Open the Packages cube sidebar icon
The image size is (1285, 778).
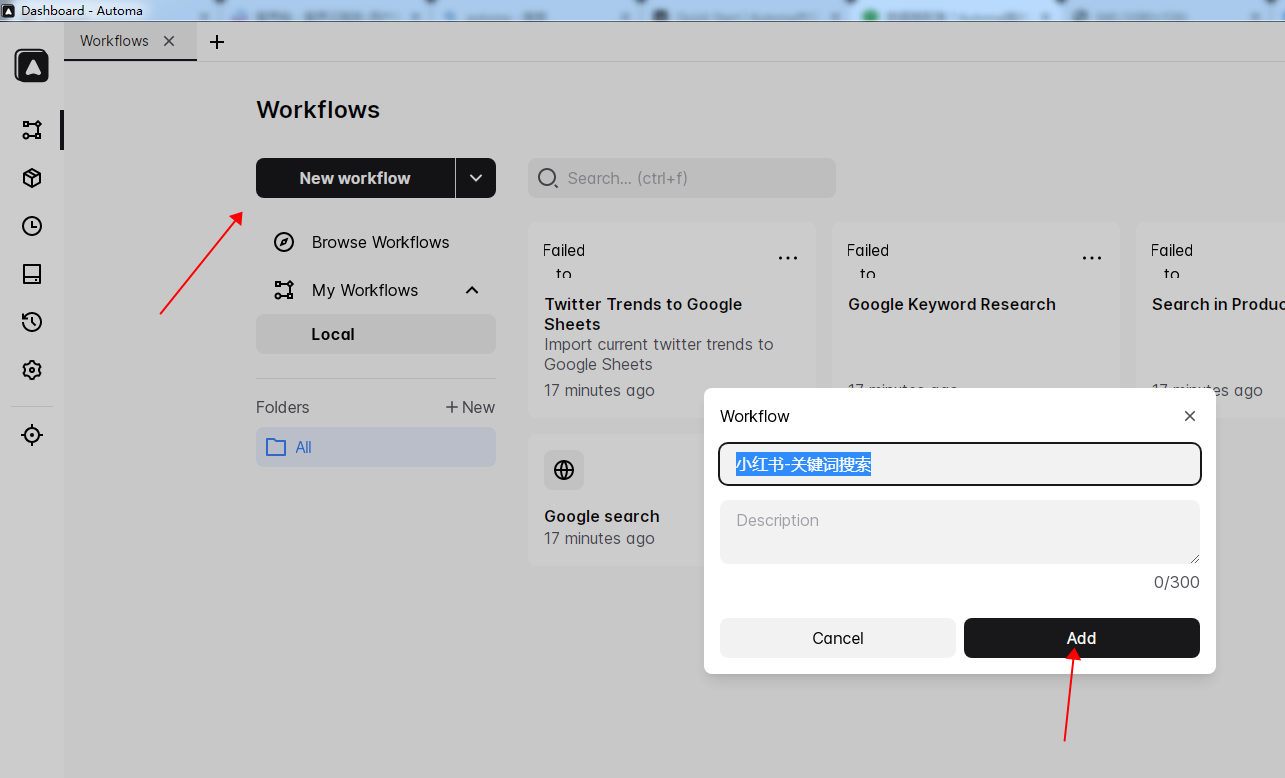pyautogui.click(x=32, y=178)
